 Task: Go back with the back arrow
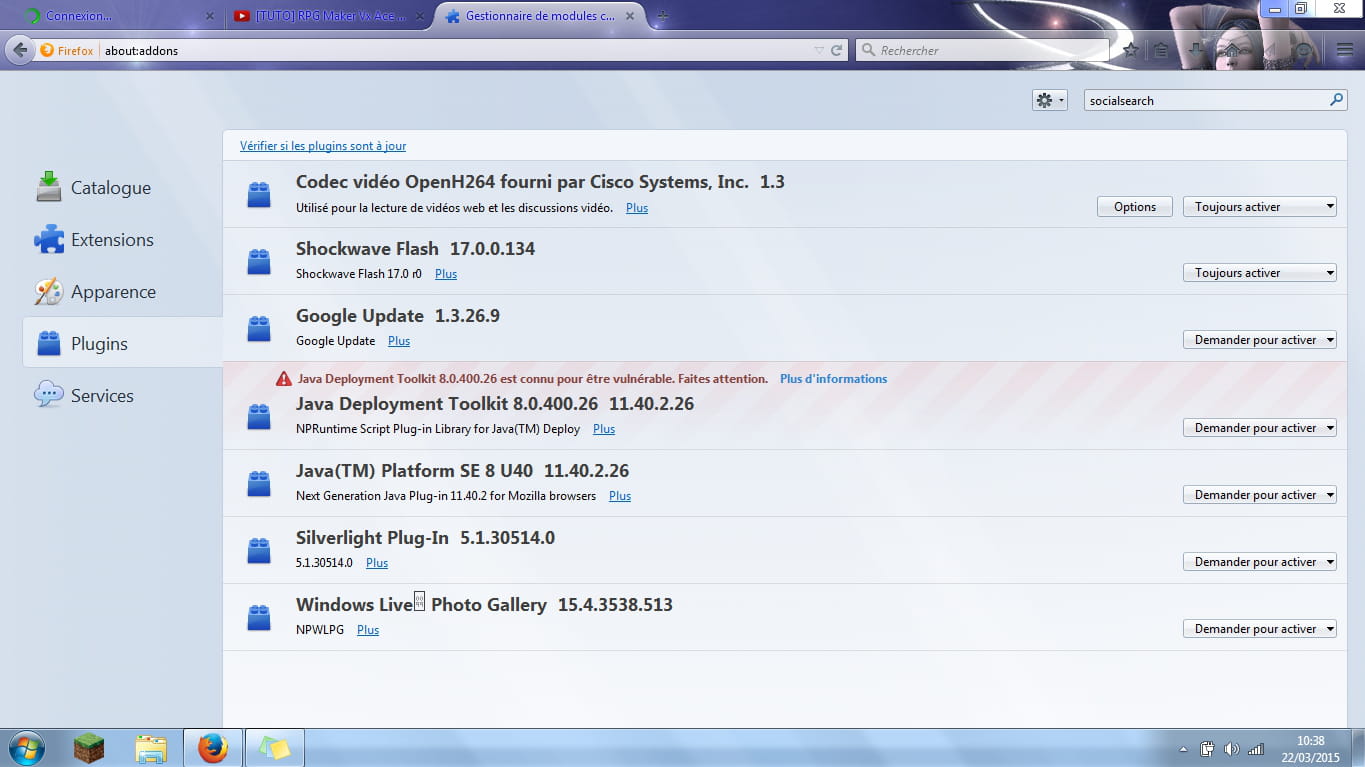[19, 50]
